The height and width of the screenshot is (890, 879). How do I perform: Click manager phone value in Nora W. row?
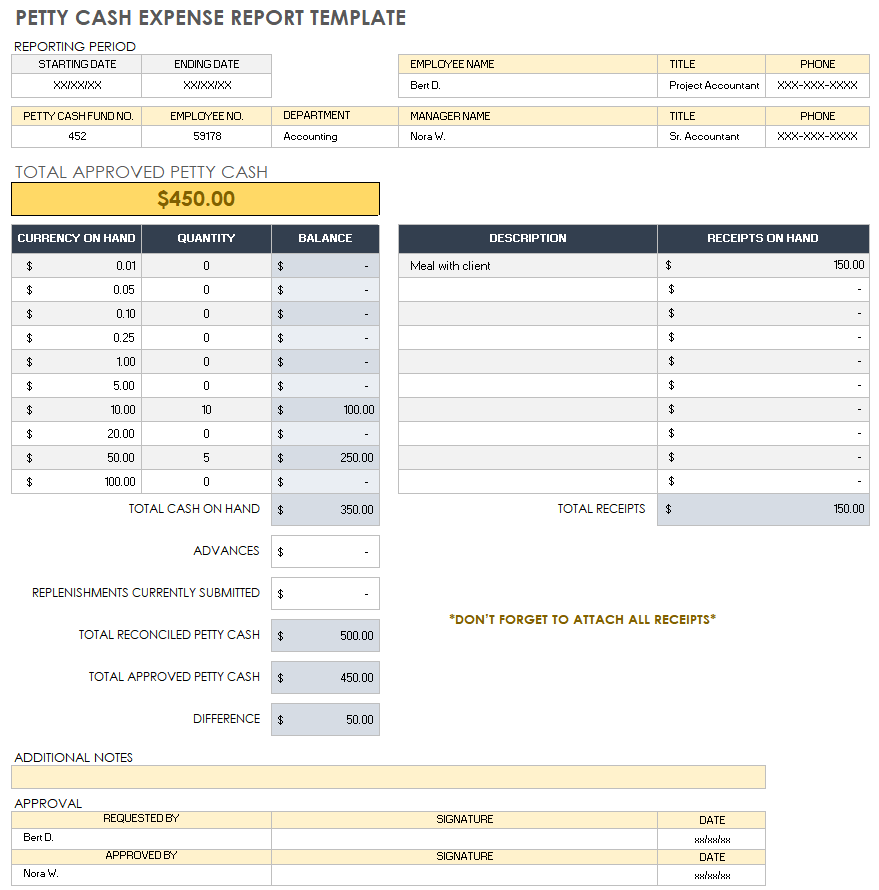[x=817, y=136]
